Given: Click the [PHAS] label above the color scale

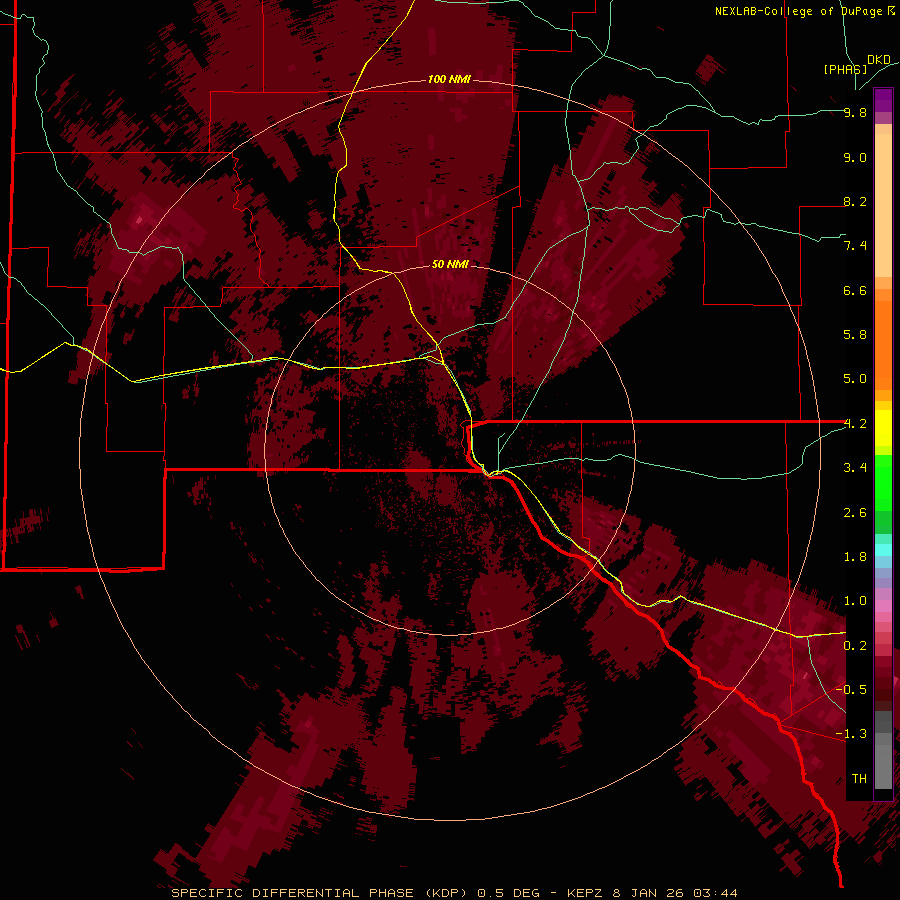Looking at the screenshot, I should click(845, 69).
